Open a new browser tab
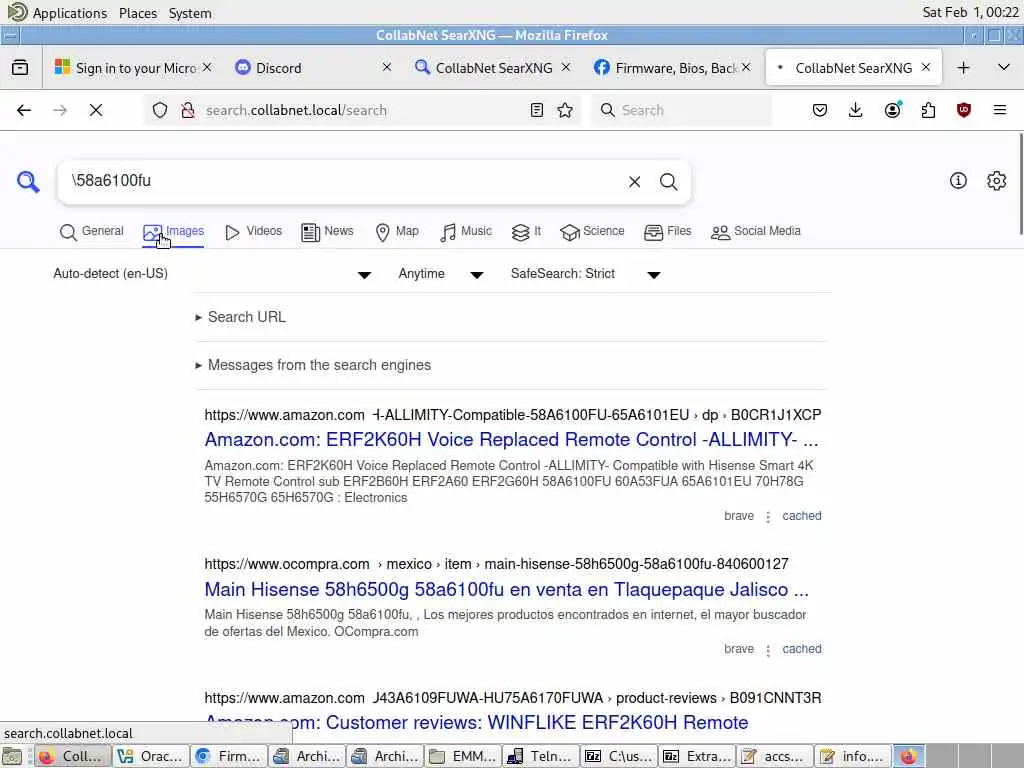Viewport: 1024px width, 768px height. click(963, 68)
